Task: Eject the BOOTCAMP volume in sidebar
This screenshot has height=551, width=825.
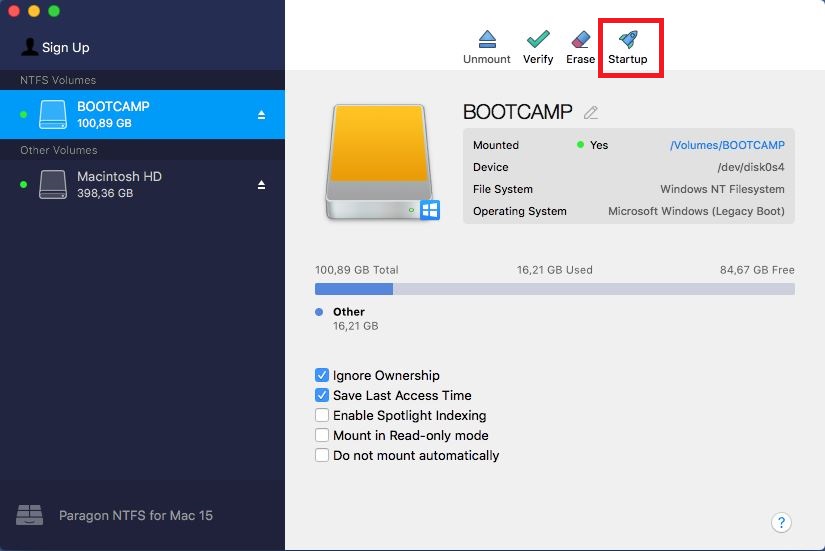Action: [x=261, y=115]
